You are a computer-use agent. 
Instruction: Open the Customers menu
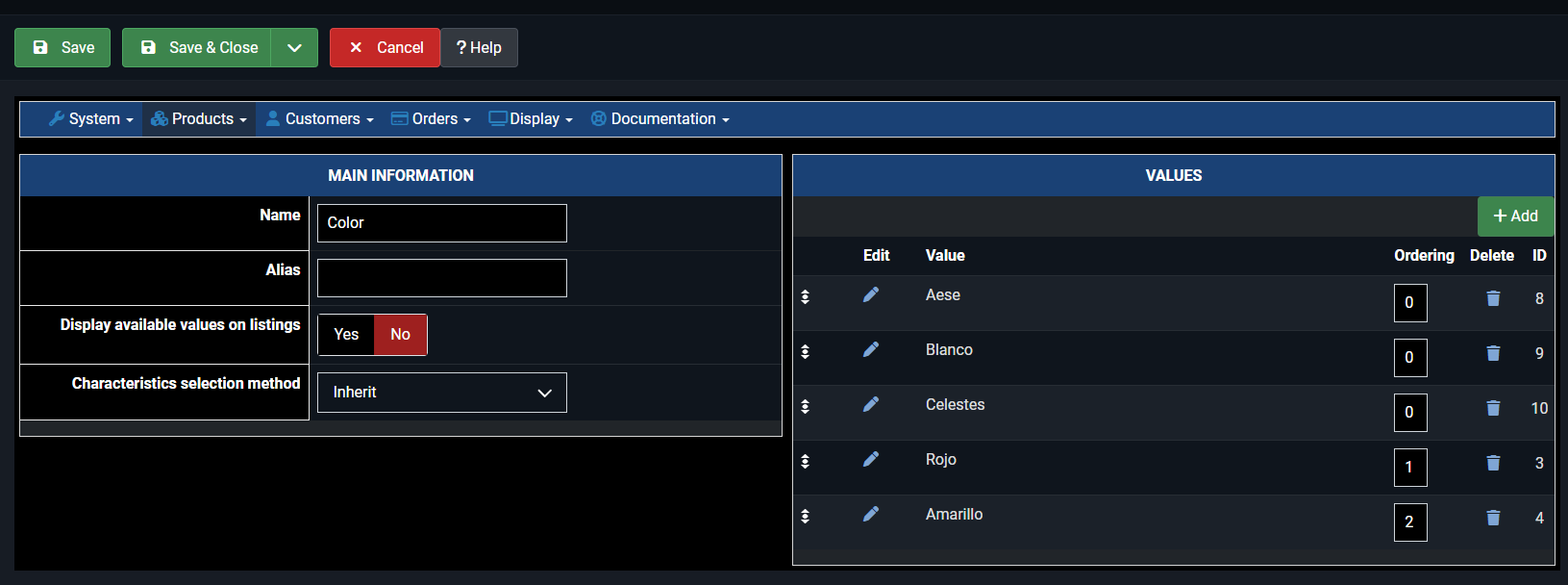[320, 119]
